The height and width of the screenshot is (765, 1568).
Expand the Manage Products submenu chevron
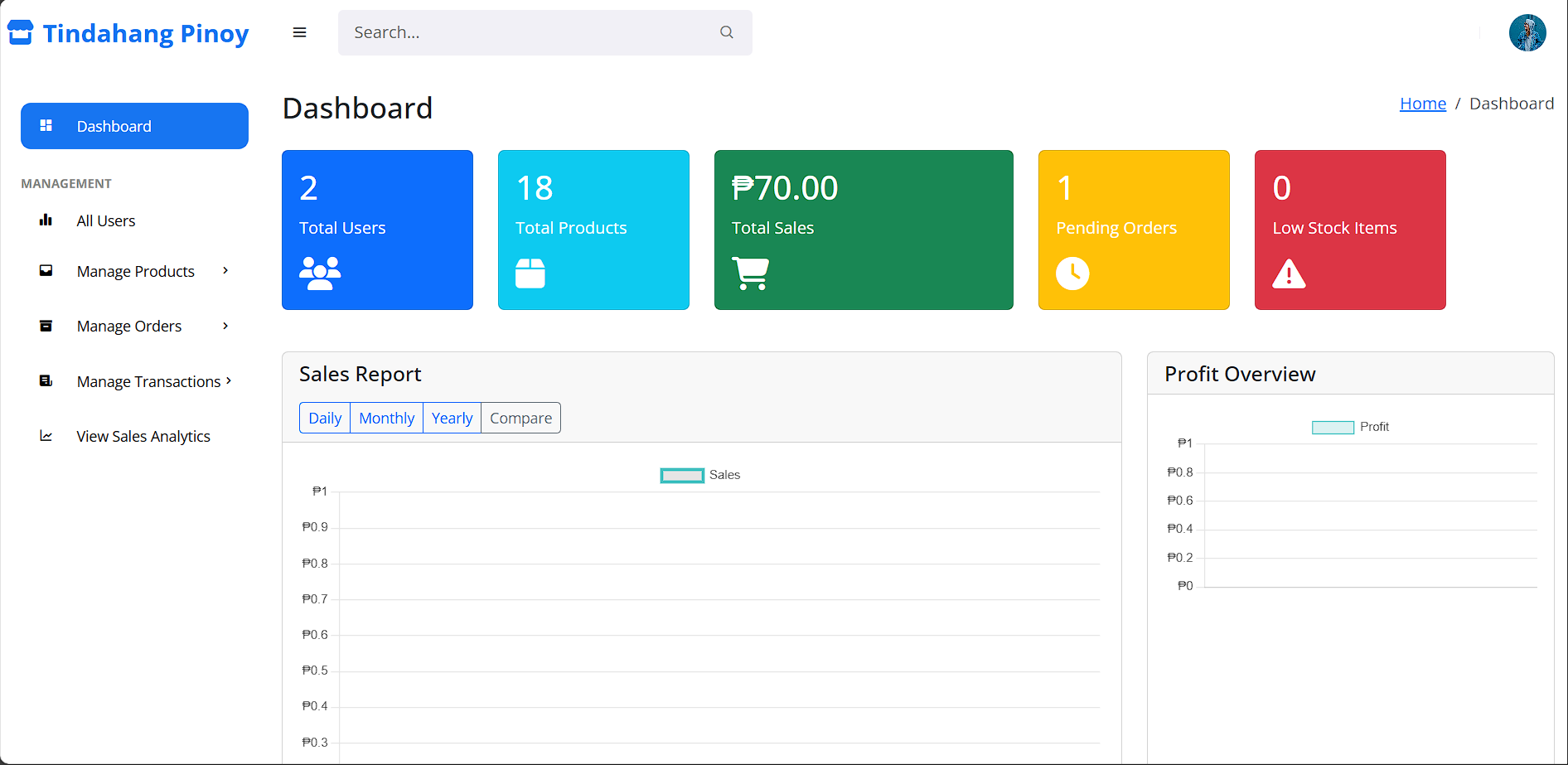point(225,270)
